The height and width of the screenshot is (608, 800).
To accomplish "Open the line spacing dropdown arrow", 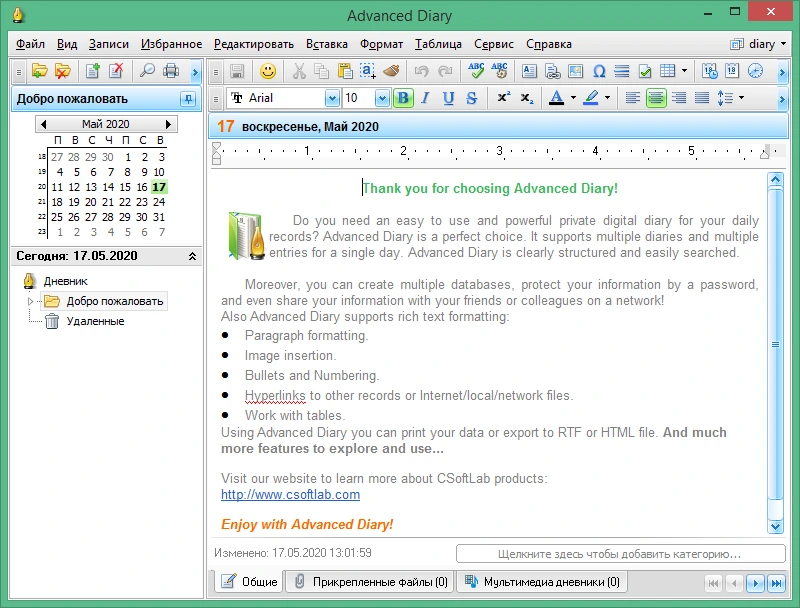I will (x=741, y=98).
